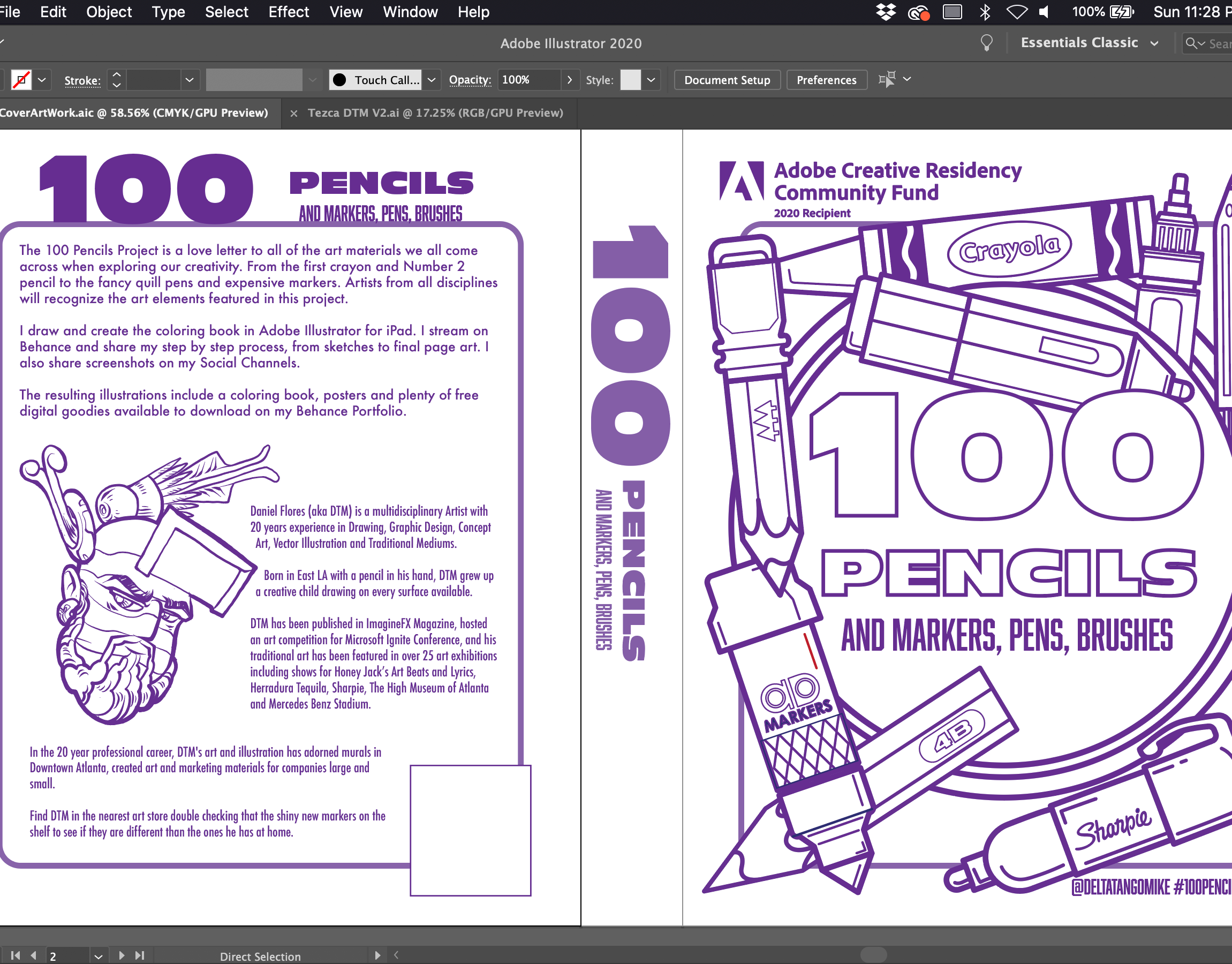The image size is (1232, 964).
Task: Click the empty barcode rectangle on artboard
Action: [470, 830]
